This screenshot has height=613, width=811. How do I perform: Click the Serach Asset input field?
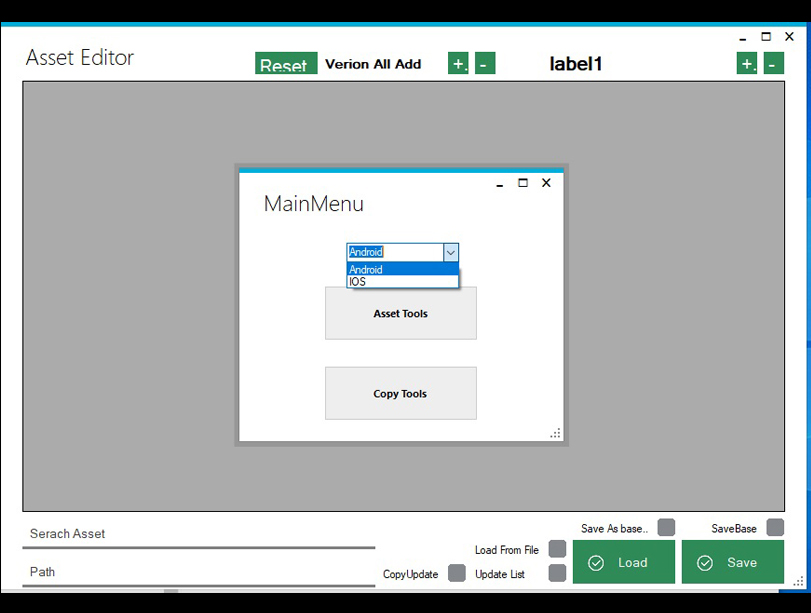(x=198, y=534)
